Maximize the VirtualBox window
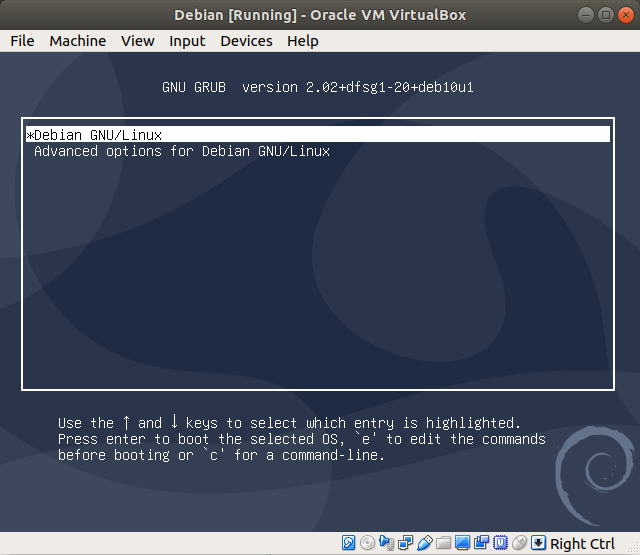Screen dimensions: 640x555 [606, 15]
